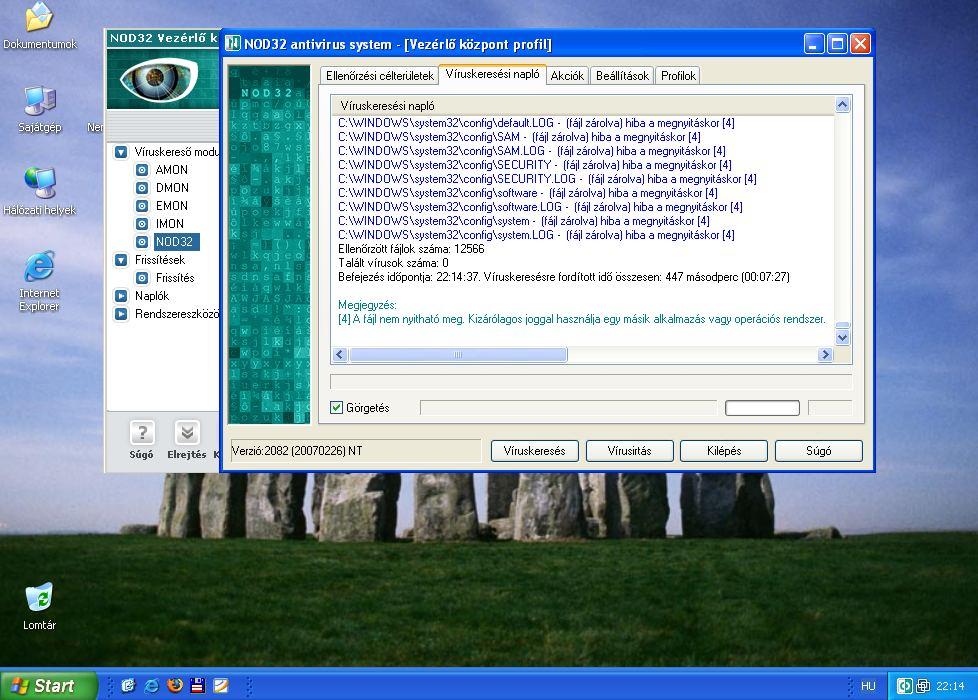Toggle the Görgetés checkbox
This screenshot has height=700, width=978.
point(337,407)
